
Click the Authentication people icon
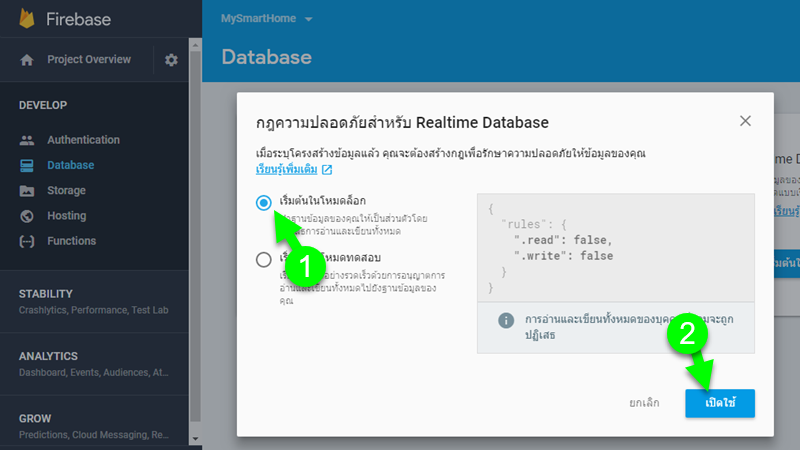[x=27, y=140]
